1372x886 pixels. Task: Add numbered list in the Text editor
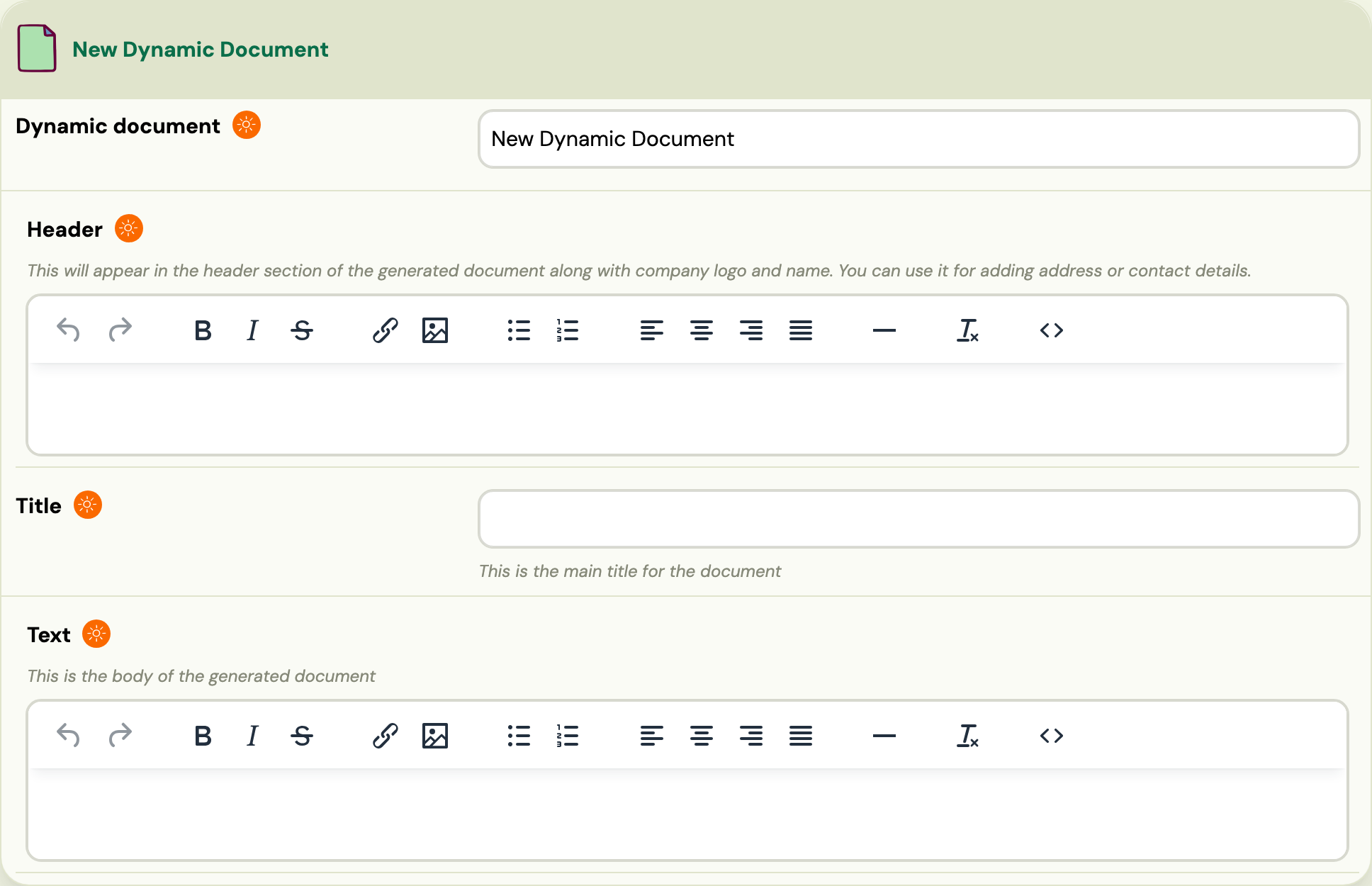[x=568, y=736]
